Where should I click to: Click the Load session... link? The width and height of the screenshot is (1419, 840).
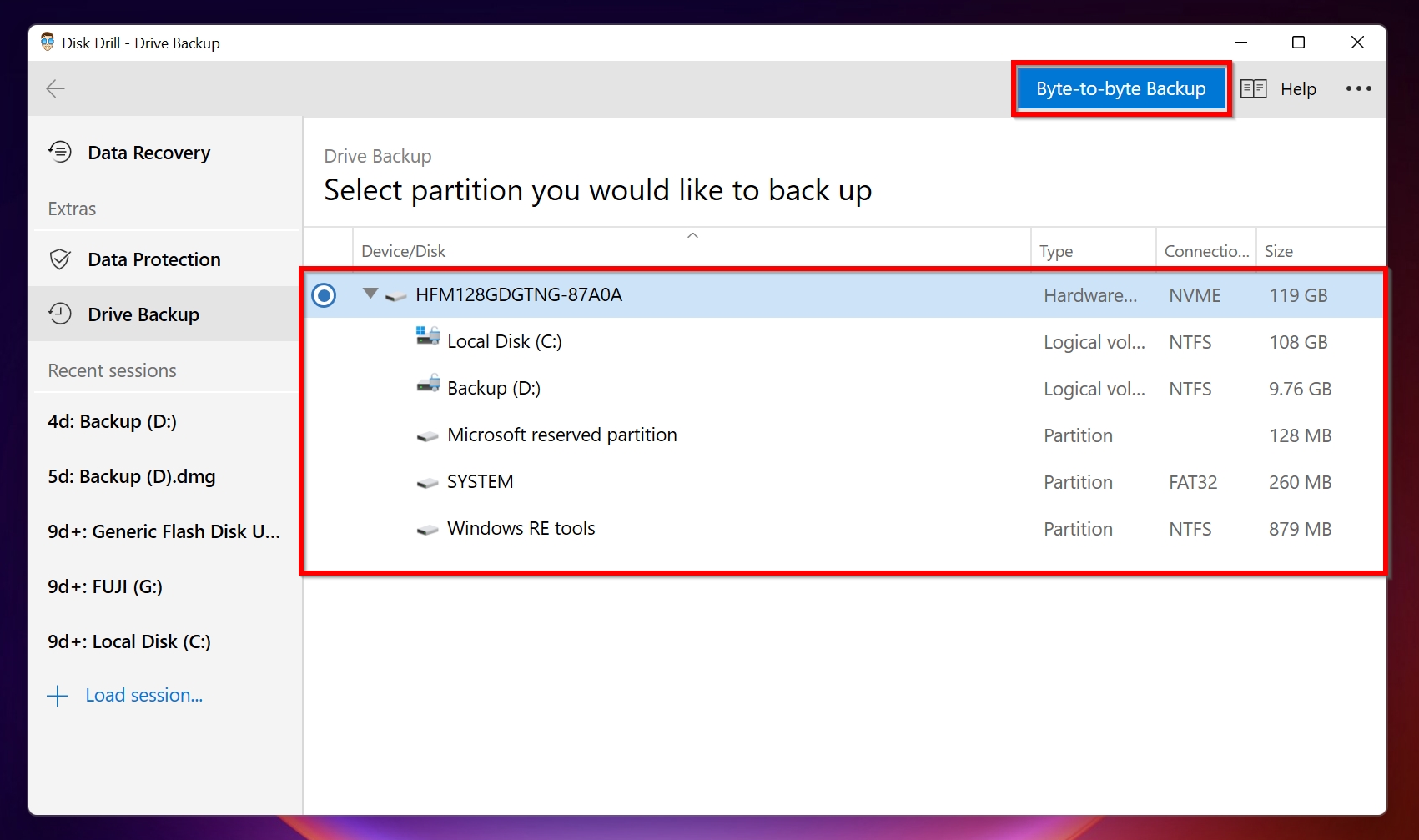pos(143,695)
